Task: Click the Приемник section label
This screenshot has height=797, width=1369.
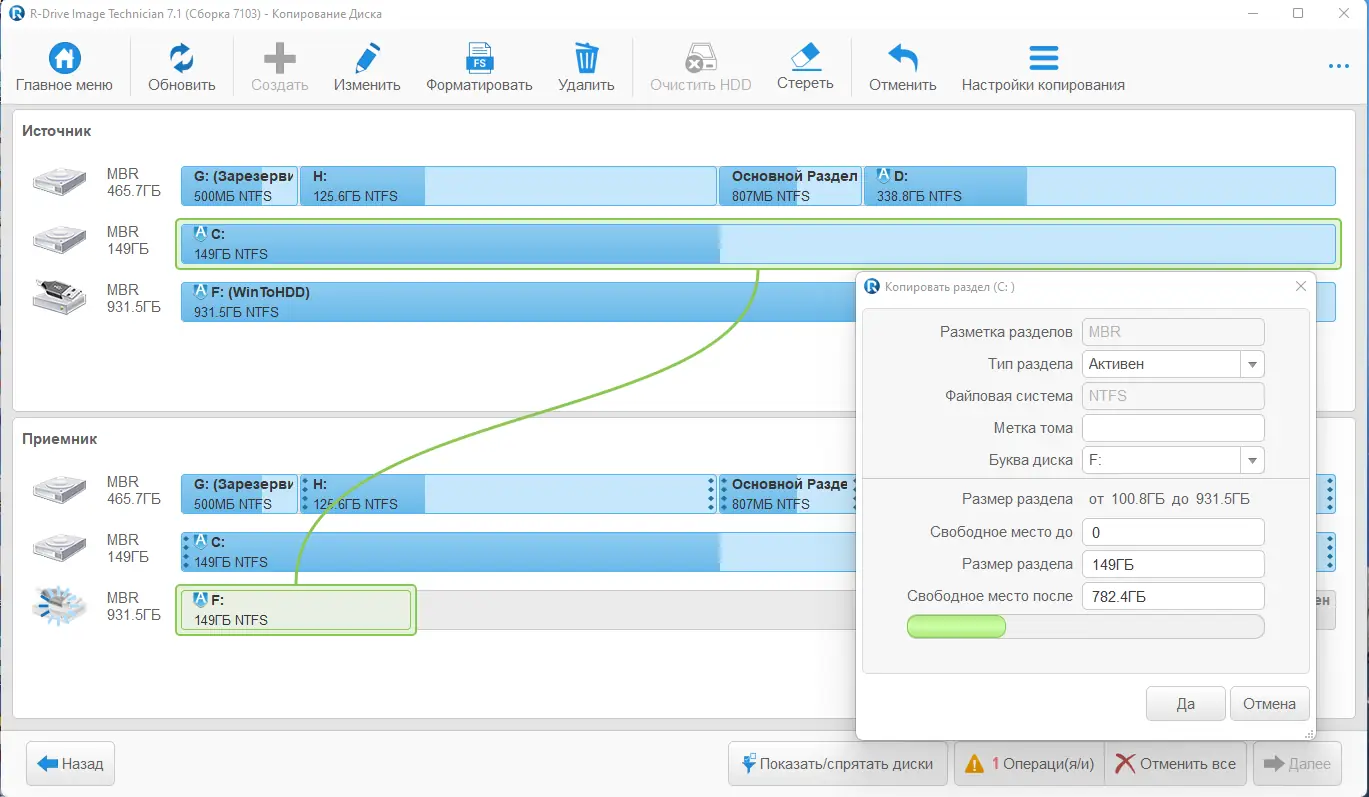Action: click(x=60, y=439)
